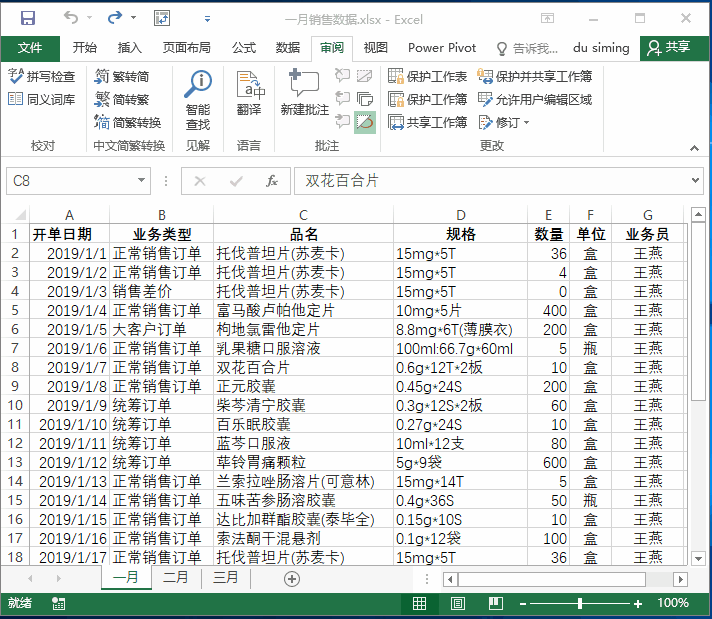The width and height of the screenshot is (712, 619).
Task: Switch to the 三月 sheet tab
Action: (226, 577)
